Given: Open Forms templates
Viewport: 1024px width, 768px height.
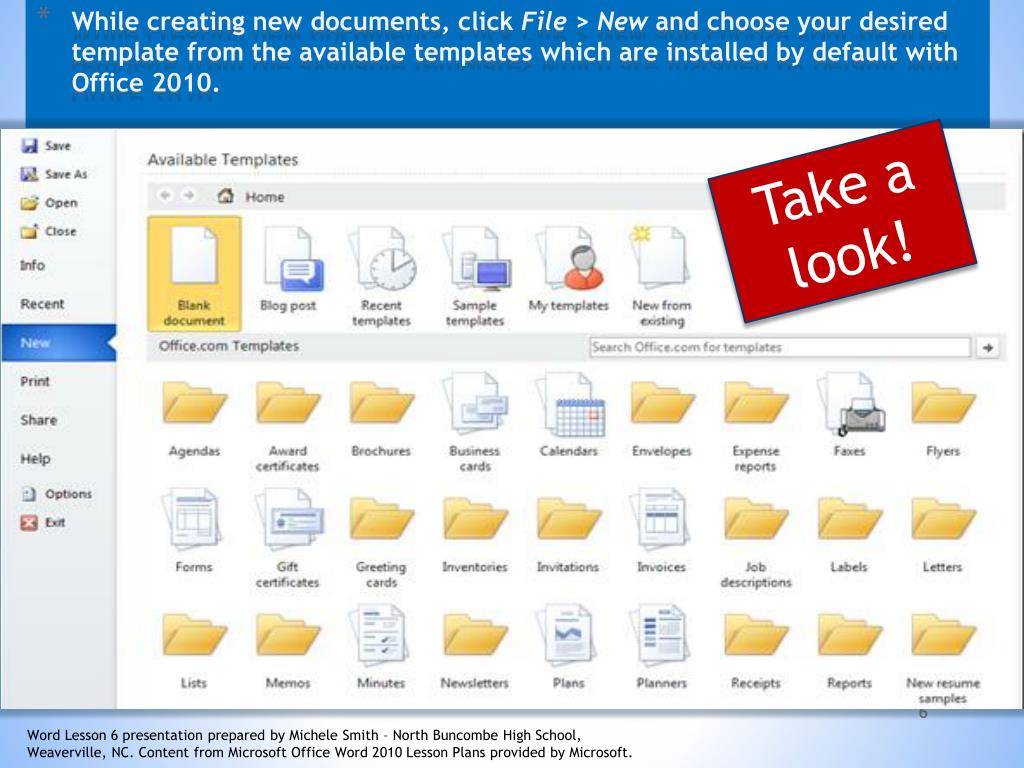Looking at the screenshot, I should click(x=194, y=532).
